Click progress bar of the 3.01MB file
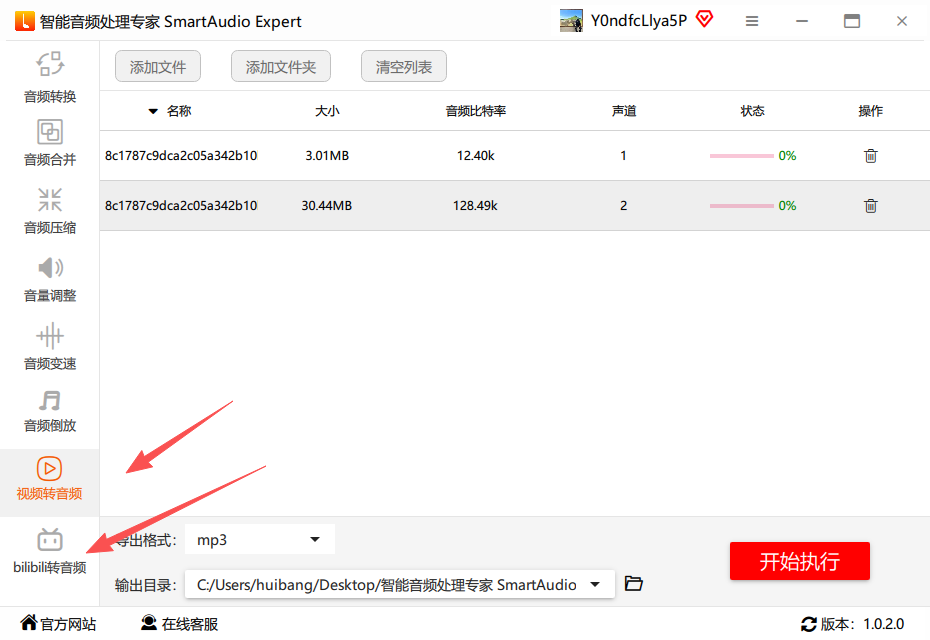Image resolution: width=930 pixels, height=640 pixels. [x=741, y=156]
